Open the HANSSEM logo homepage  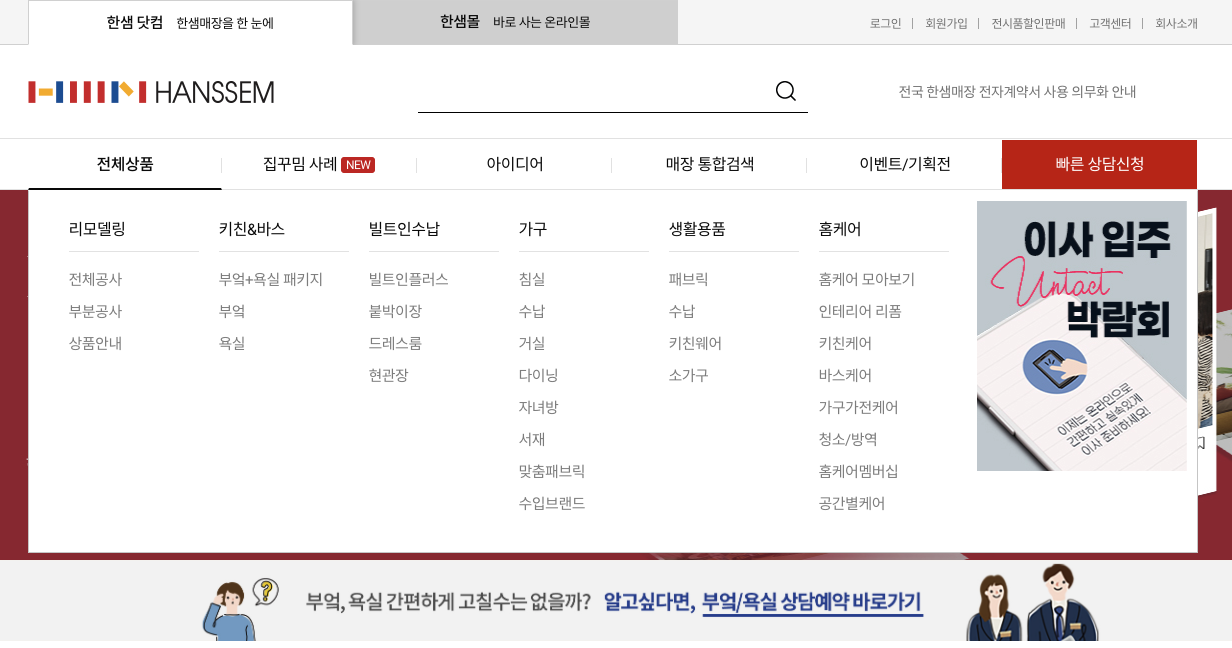(151, 92)
